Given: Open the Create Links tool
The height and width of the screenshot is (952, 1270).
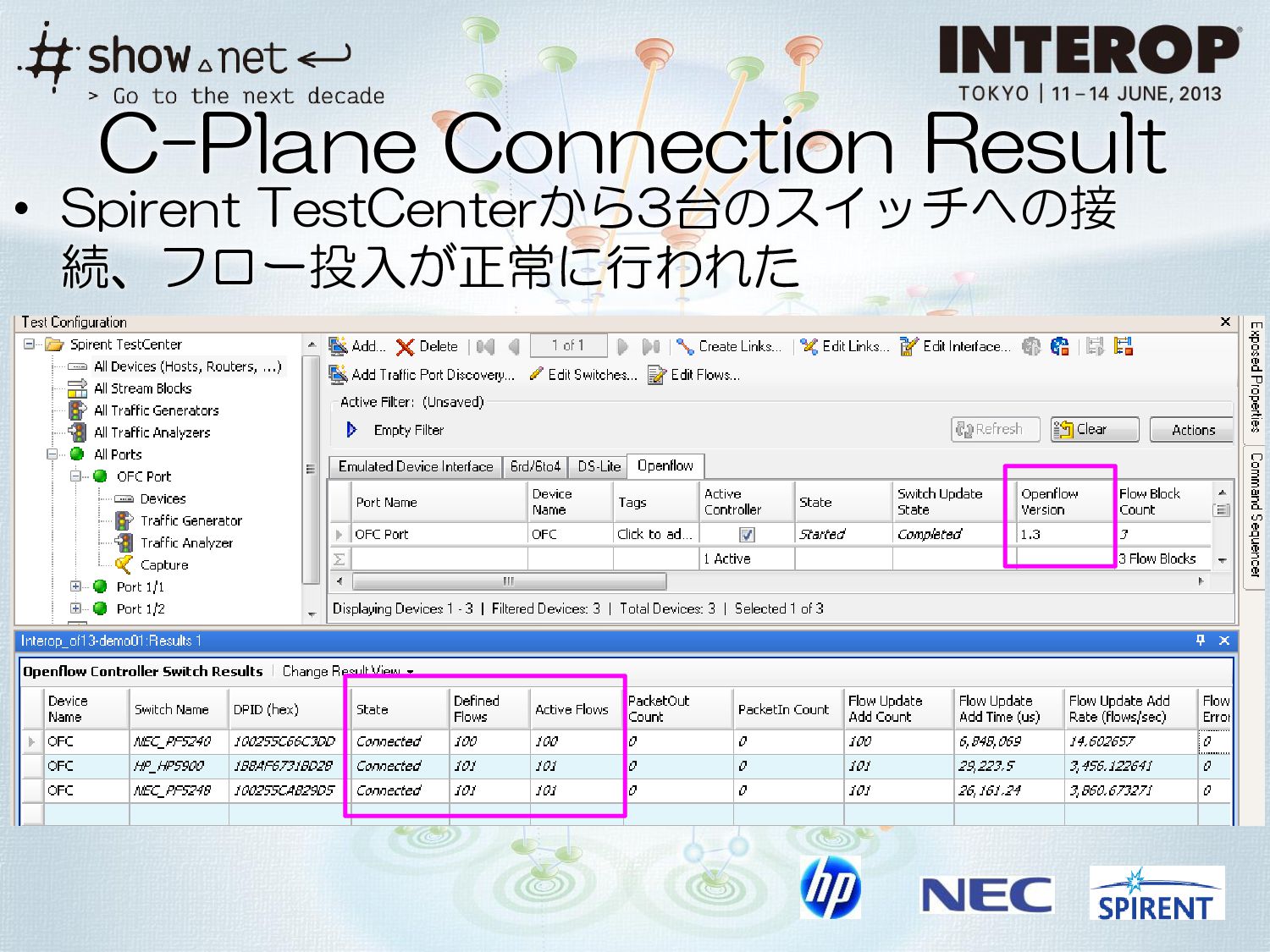Looking at the screenshot, I should coord(729,346).
